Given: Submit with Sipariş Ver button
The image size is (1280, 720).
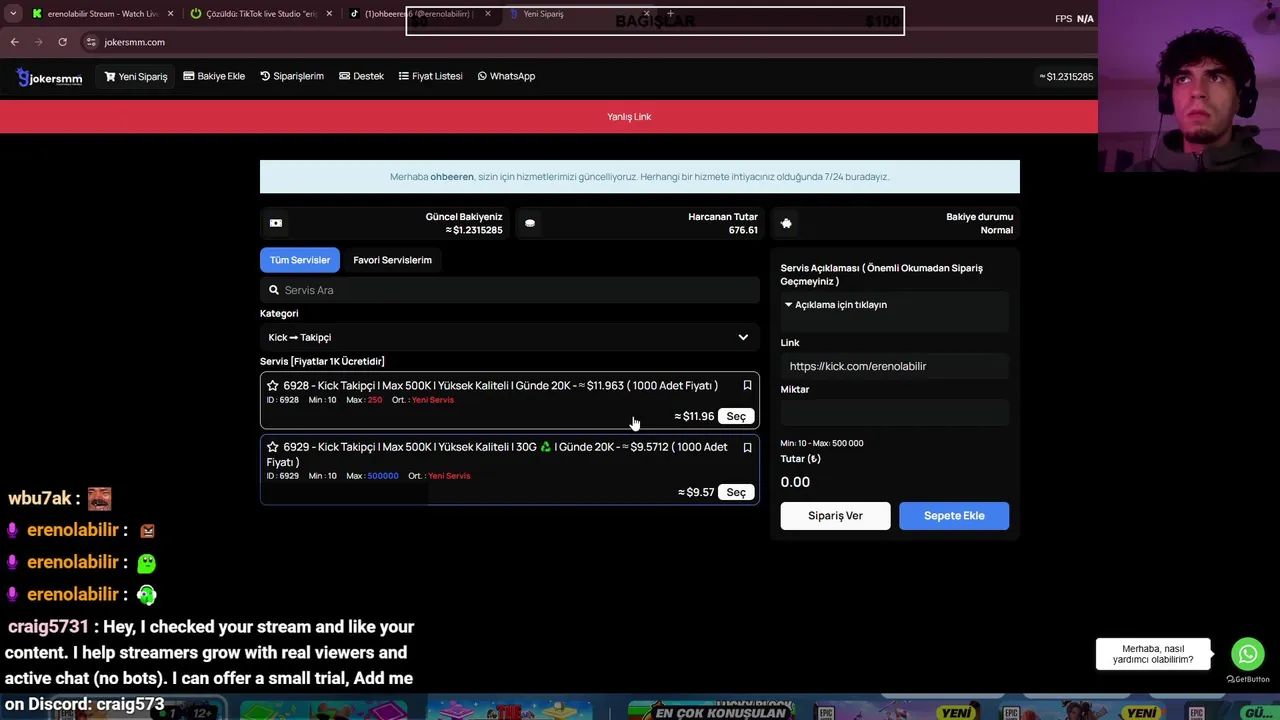Looking at the screenshot, I should (x=835, y=516).
